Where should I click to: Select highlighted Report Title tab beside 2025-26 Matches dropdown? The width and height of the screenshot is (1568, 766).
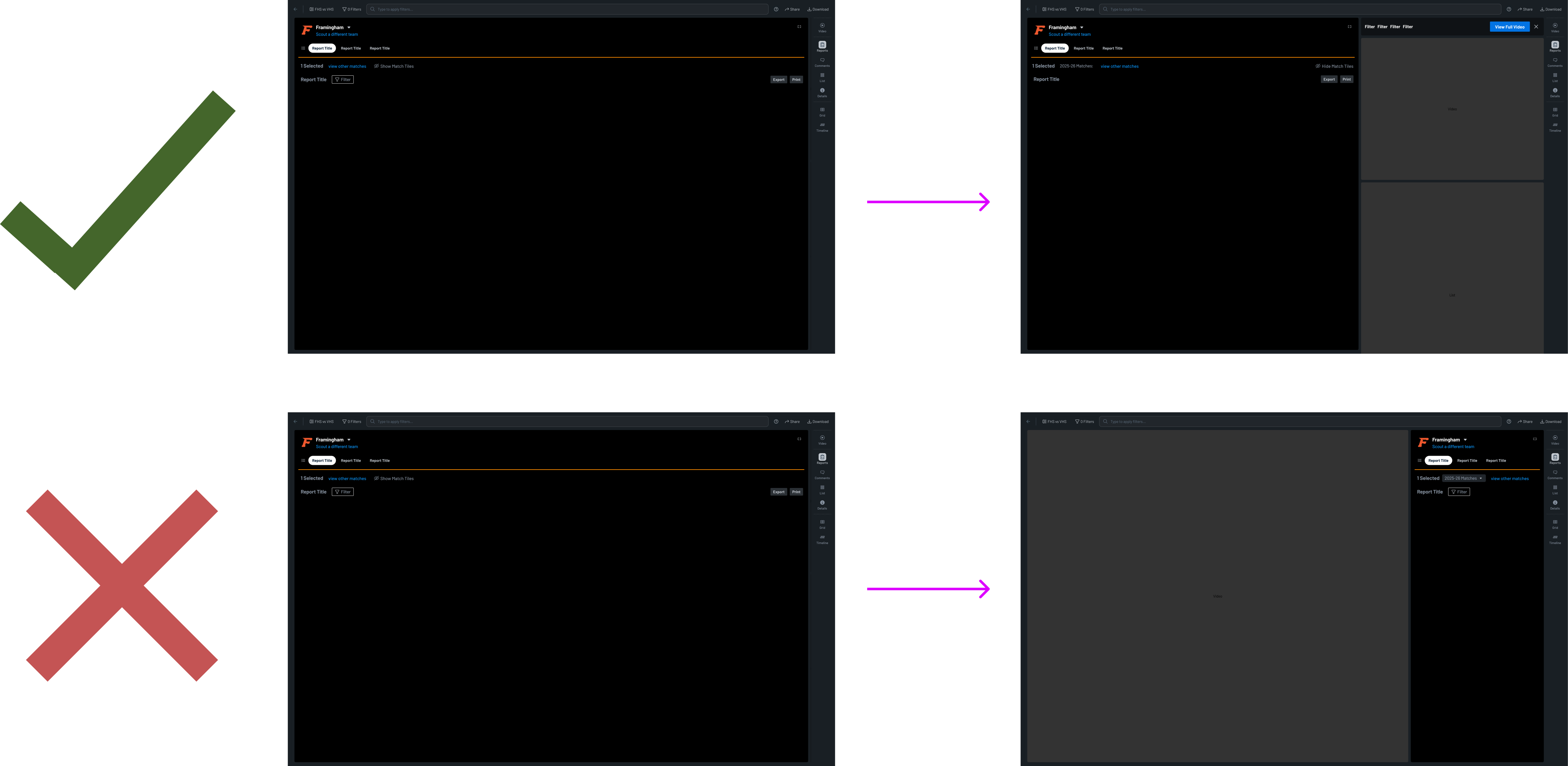[1438, 460]
